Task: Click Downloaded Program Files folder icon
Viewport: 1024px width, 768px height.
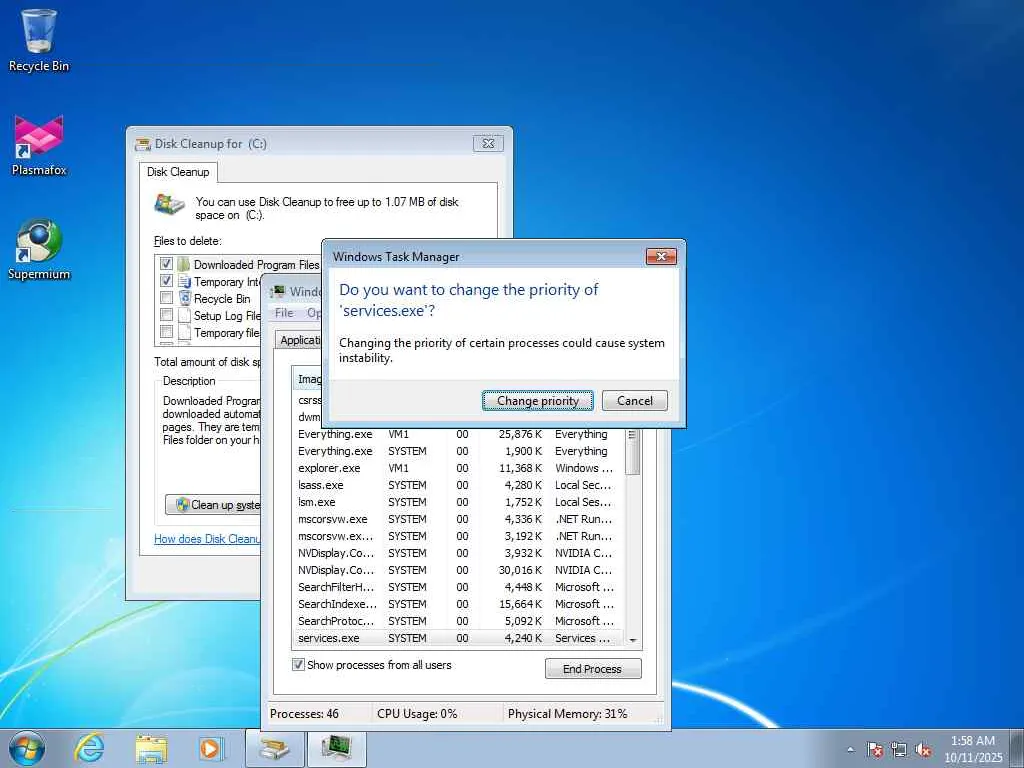Action: point(184,264)
